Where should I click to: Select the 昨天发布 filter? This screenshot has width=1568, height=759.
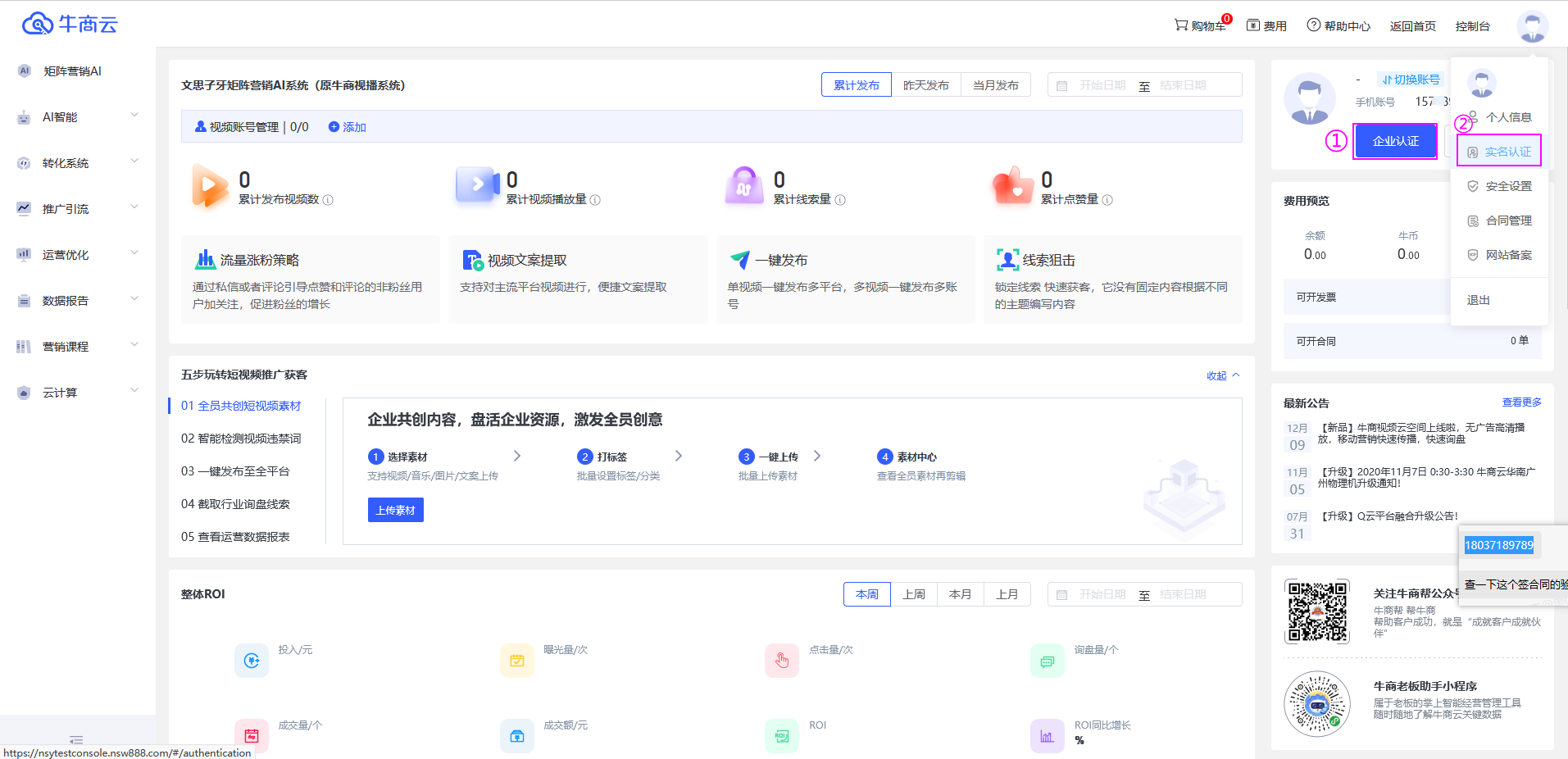pyautogui.click(x=926, y=85)
